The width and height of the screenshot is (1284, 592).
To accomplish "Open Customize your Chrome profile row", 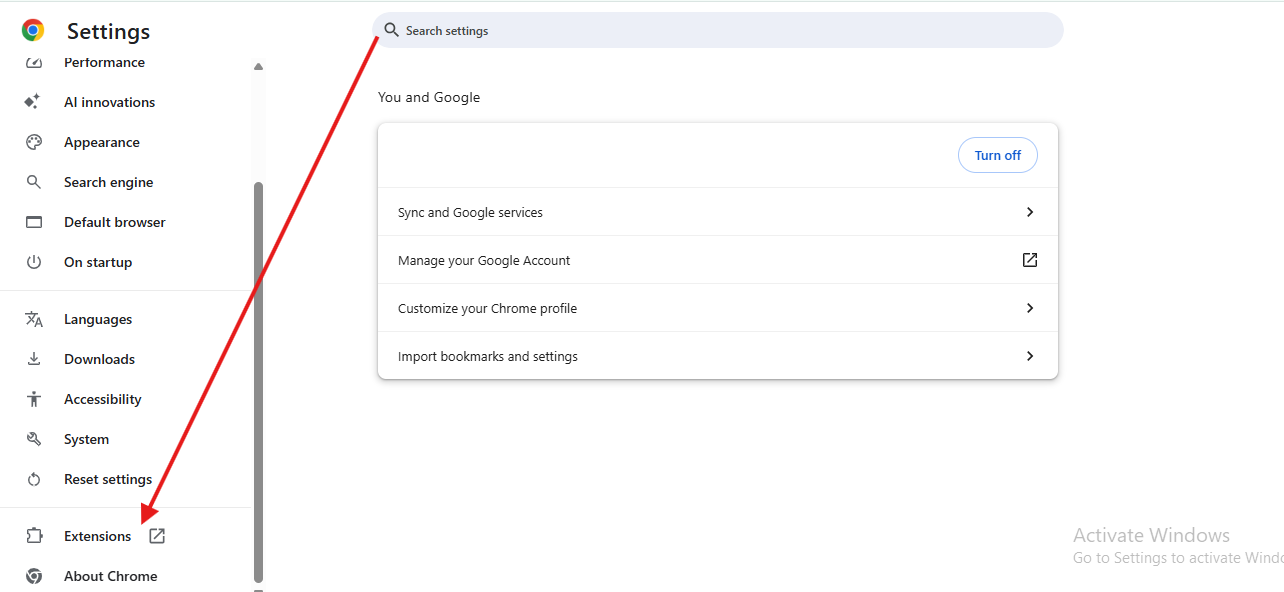I will pos(718,308).
